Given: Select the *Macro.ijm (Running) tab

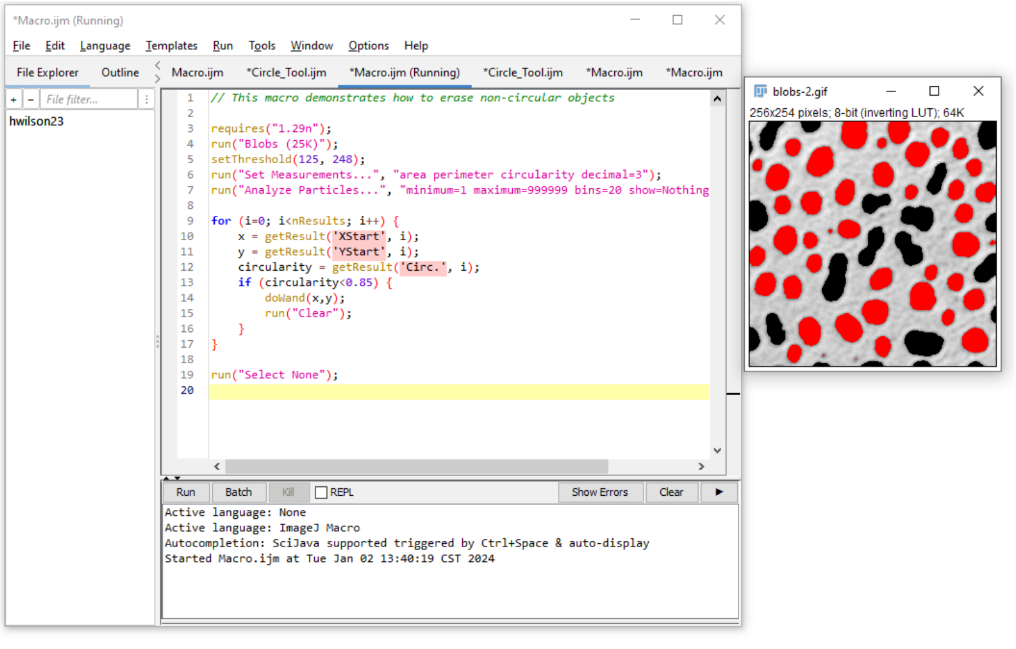Looking at the screenshot, I should tap(405, 73).
